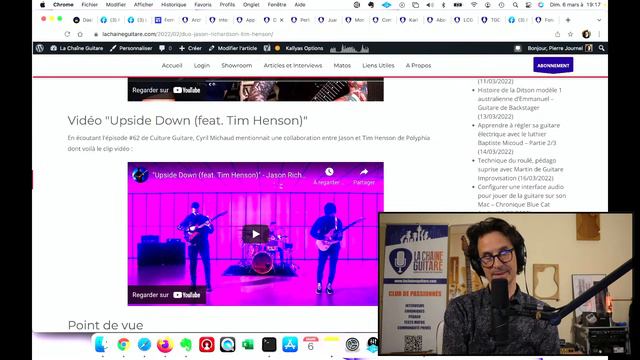Viewport: 640px width, 360px height.
Task: Open QuickTime Player from the Dock
Action: (227, 344)
